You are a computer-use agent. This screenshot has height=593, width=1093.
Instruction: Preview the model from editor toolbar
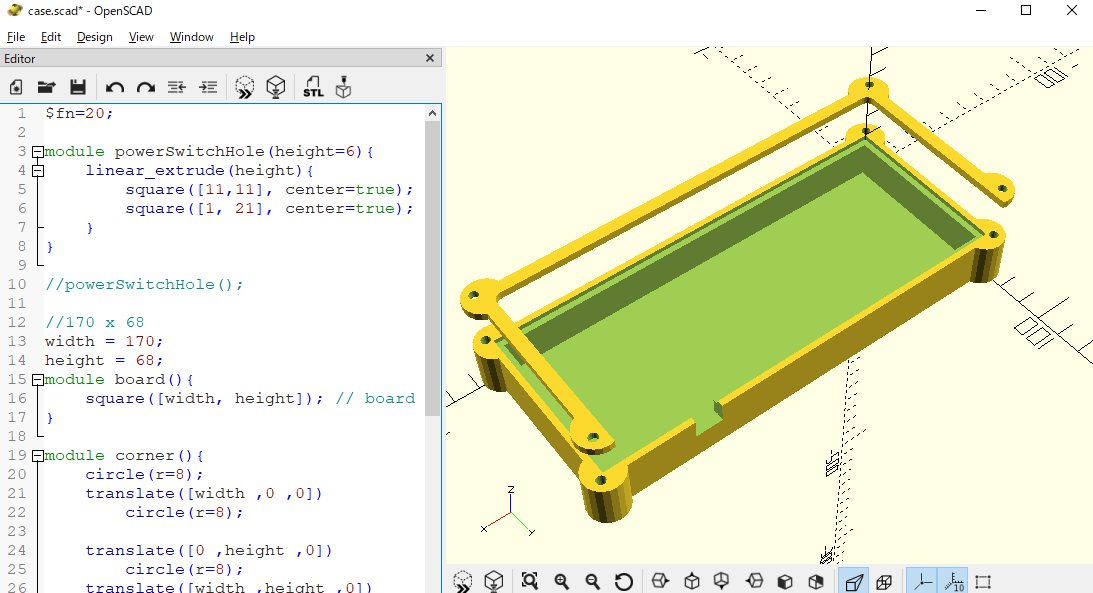[245, 87]
